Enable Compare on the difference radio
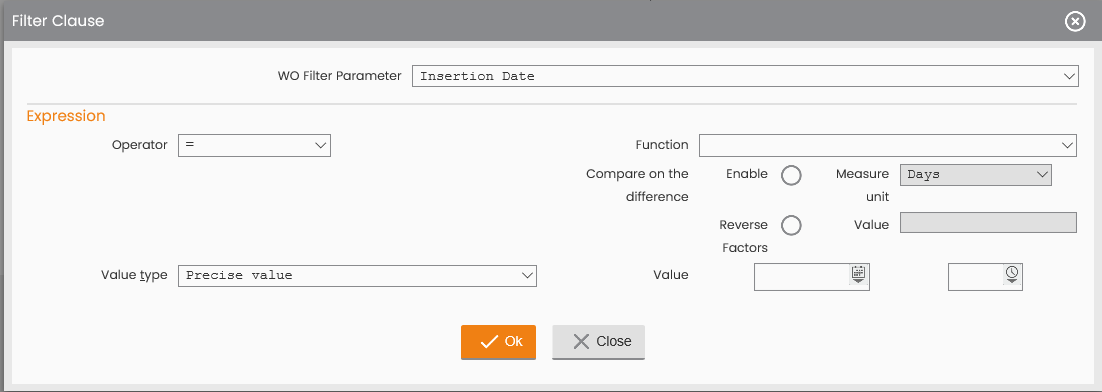 point(791,175)
